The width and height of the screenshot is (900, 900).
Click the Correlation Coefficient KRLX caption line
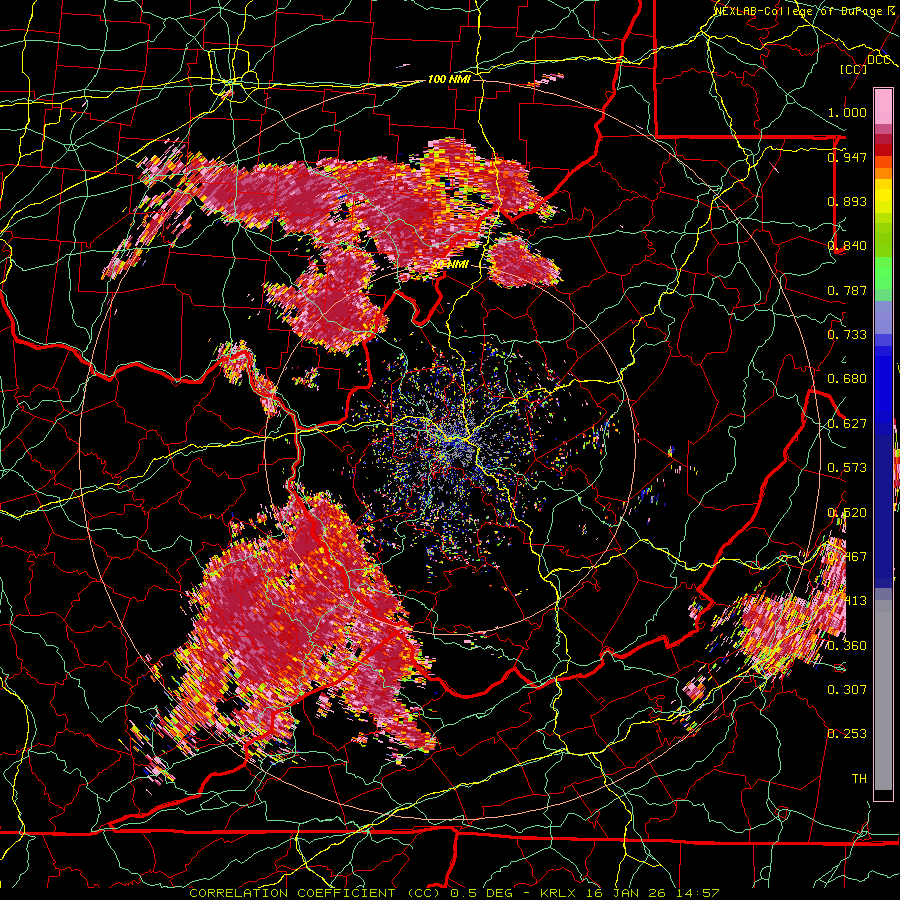[454, 893]
